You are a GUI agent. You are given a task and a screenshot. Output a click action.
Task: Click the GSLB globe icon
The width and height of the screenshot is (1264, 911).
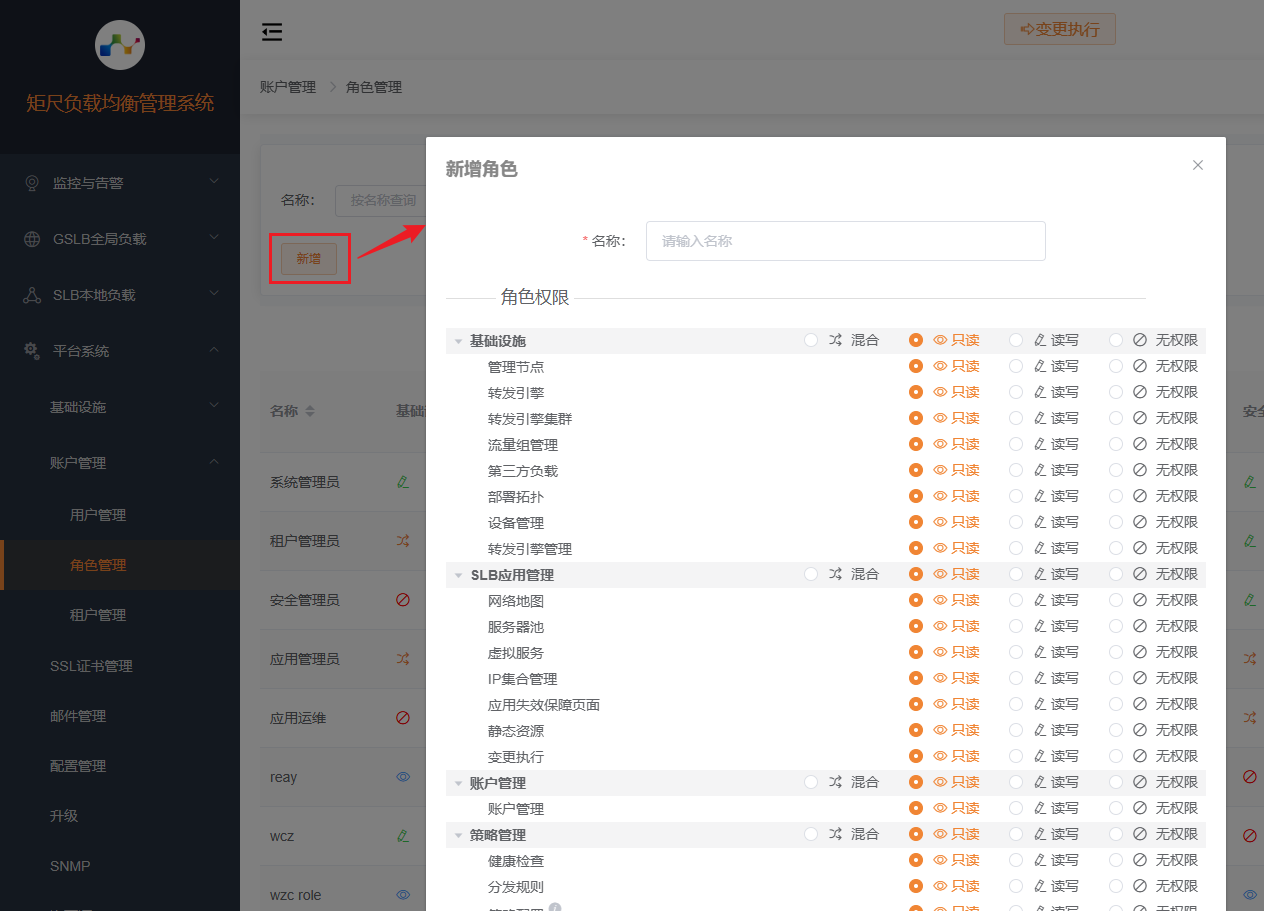coord(32,239)
